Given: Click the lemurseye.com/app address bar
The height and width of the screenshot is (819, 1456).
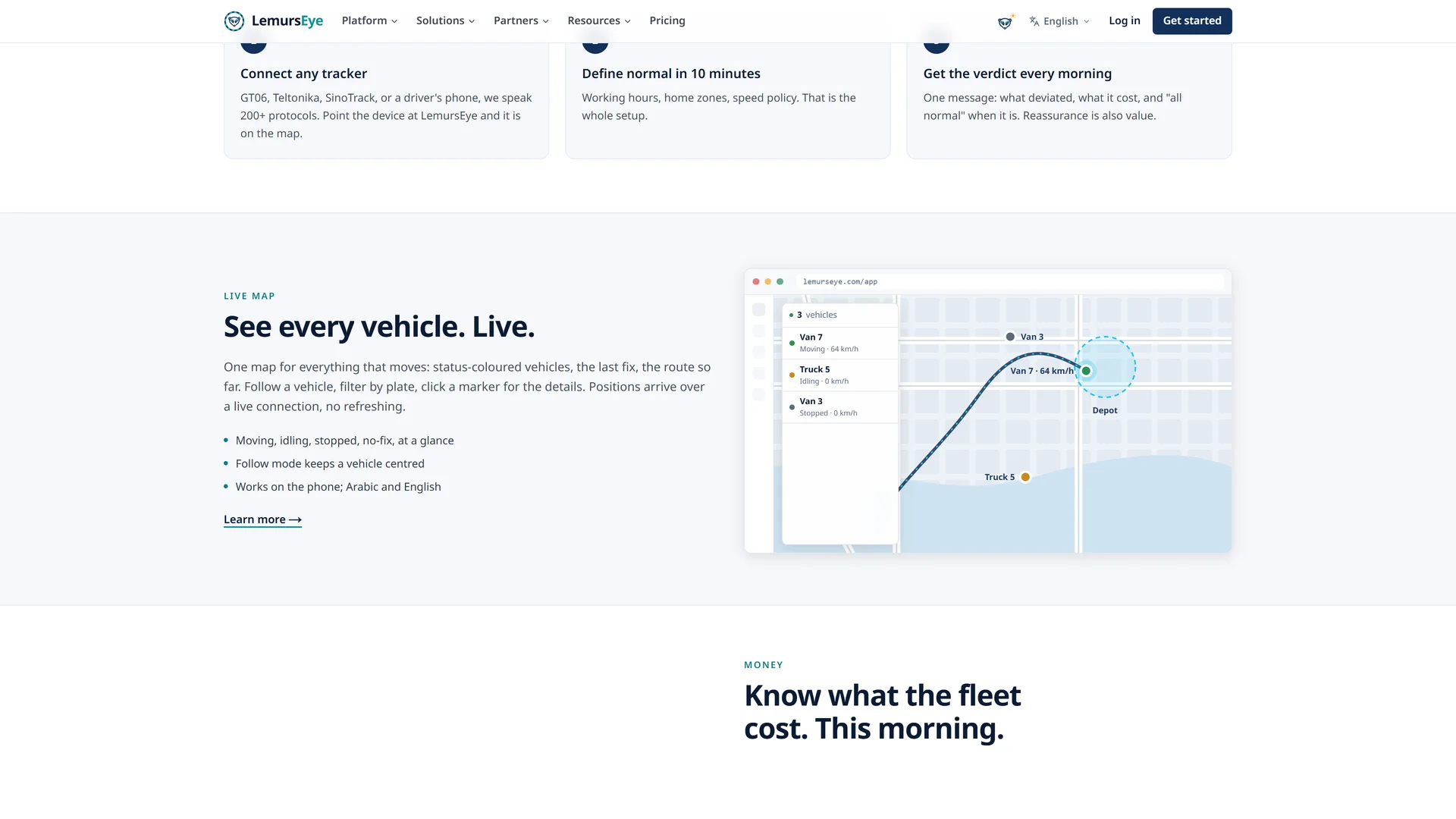Looking at the screenshot, I should [1010, 281].
